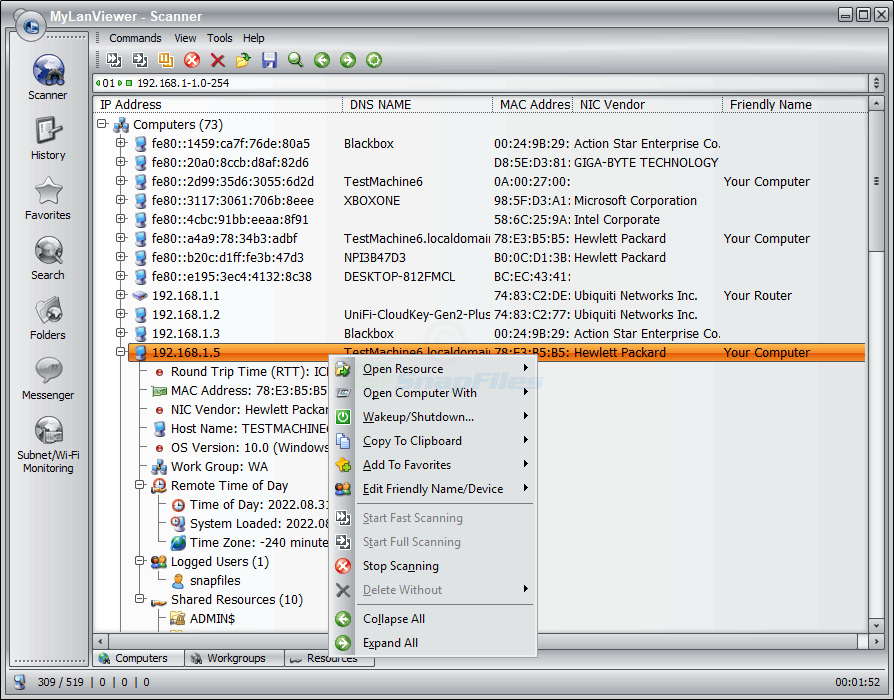Viewport: 894px width, 700px height.
Task: Collapse the Computers (73) tree node
Action: click(x=102, y=125)
